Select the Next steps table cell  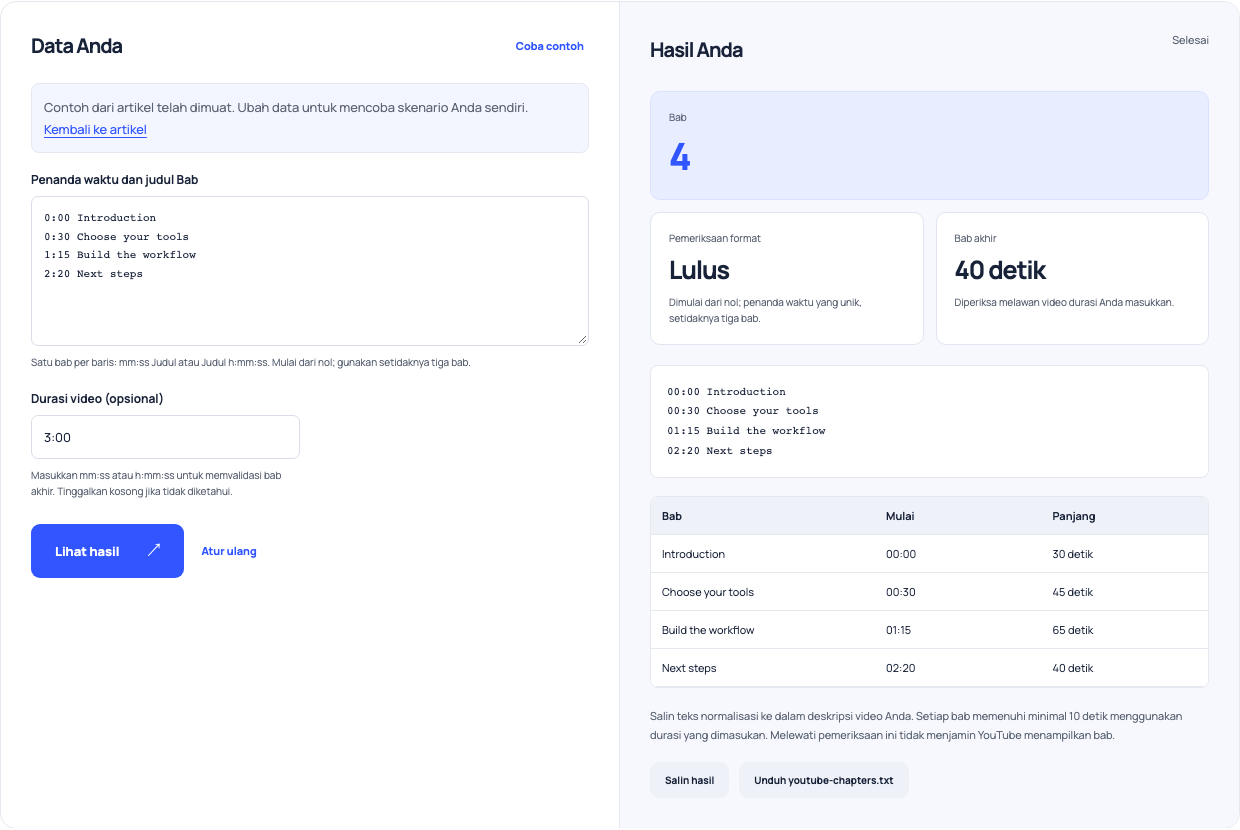(689, 668)
